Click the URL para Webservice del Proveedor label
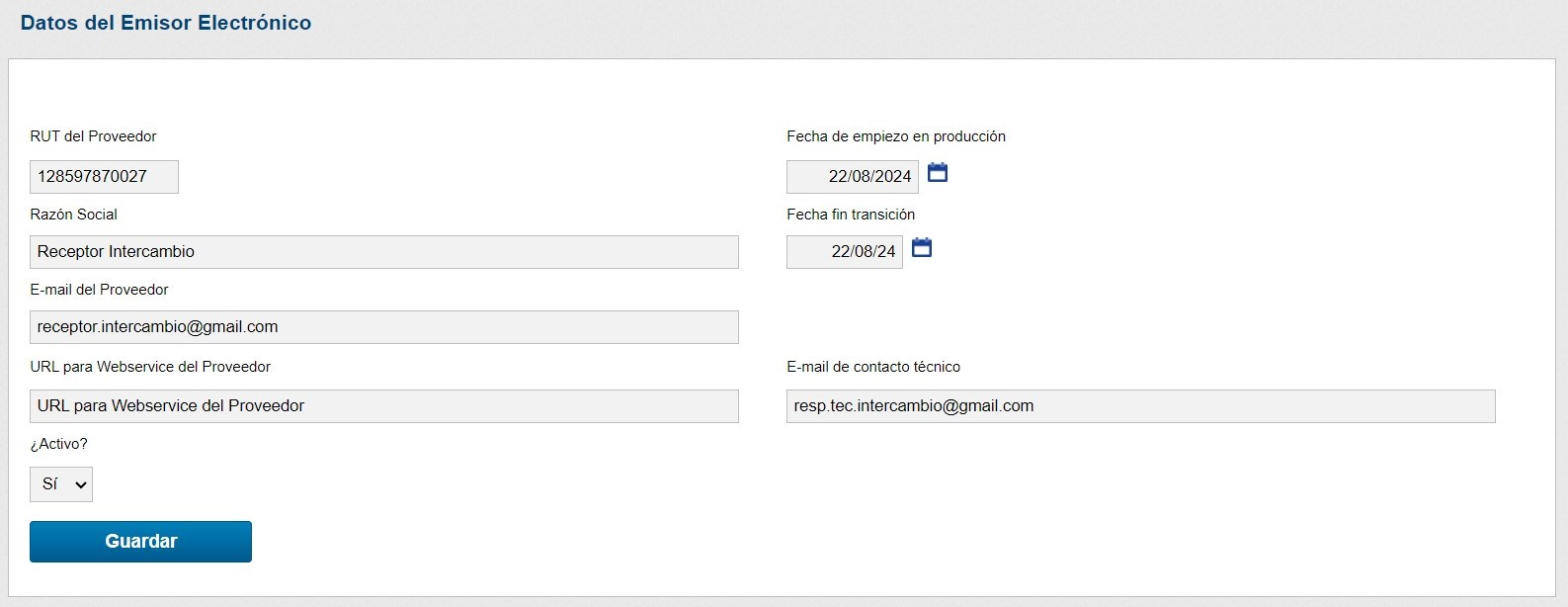 [150, 367]
